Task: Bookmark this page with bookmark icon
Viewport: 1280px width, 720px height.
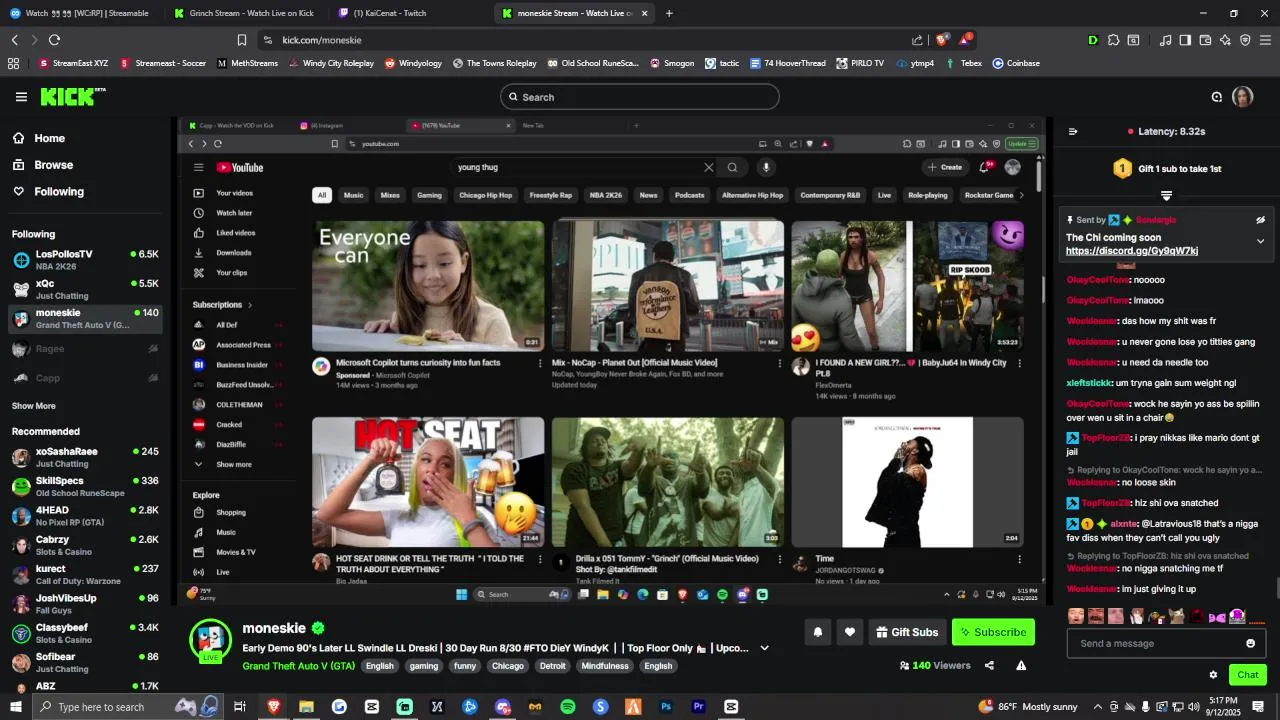Action: 241,40
